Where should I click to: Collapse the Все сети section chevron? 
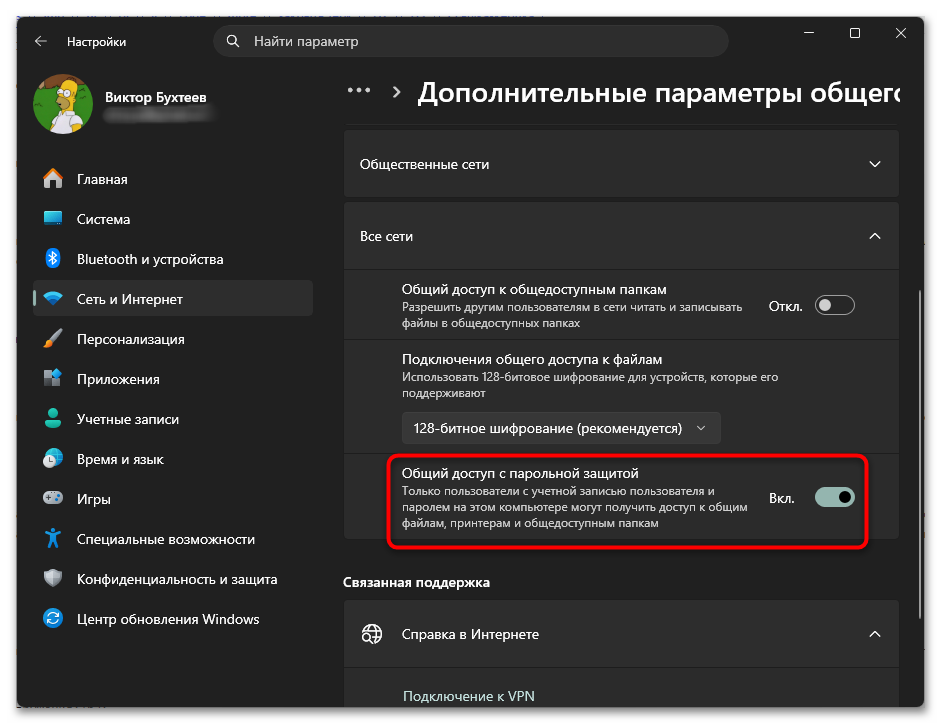(x=875, y=236)
